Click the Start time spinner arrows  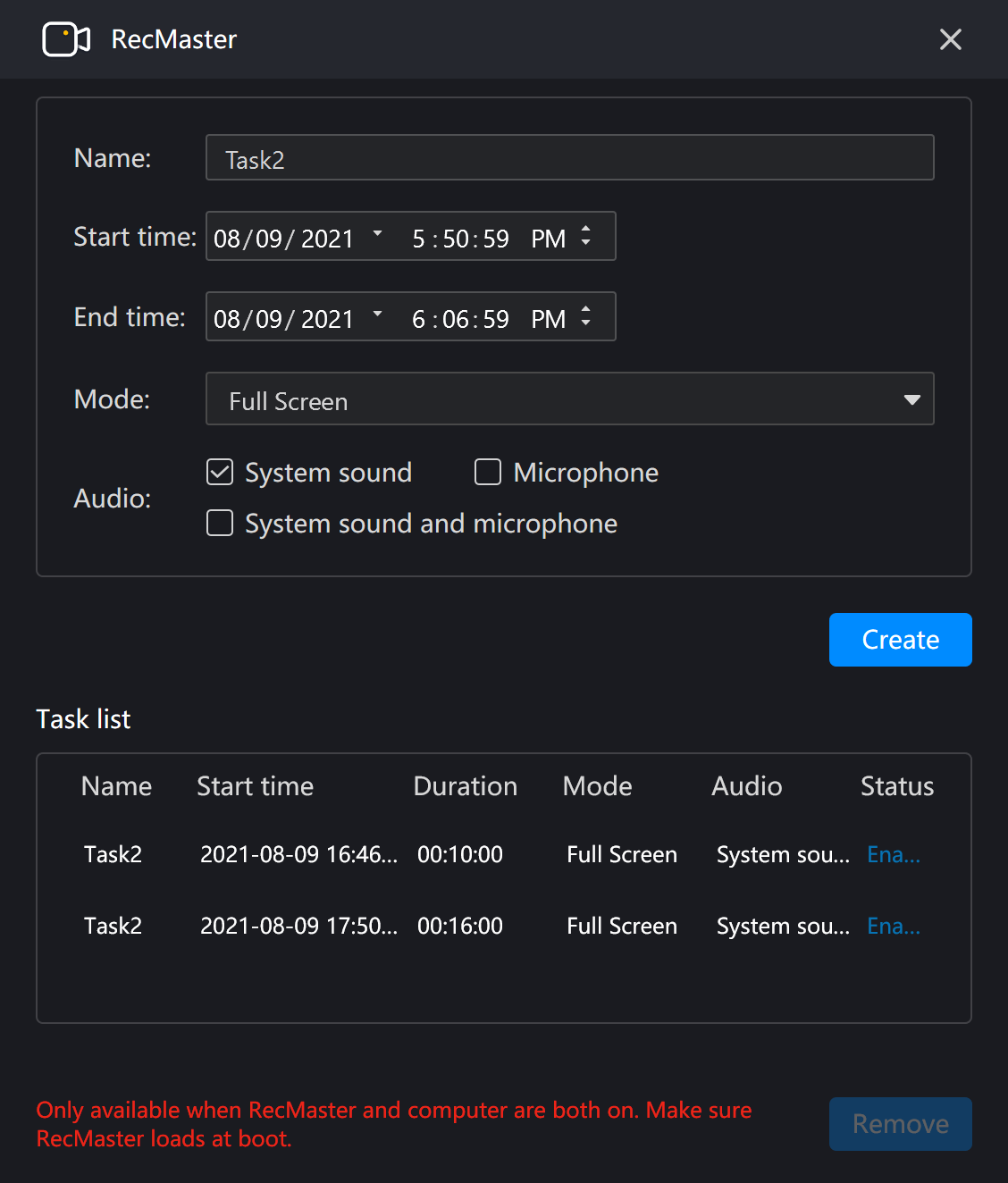tap(586, 236)
